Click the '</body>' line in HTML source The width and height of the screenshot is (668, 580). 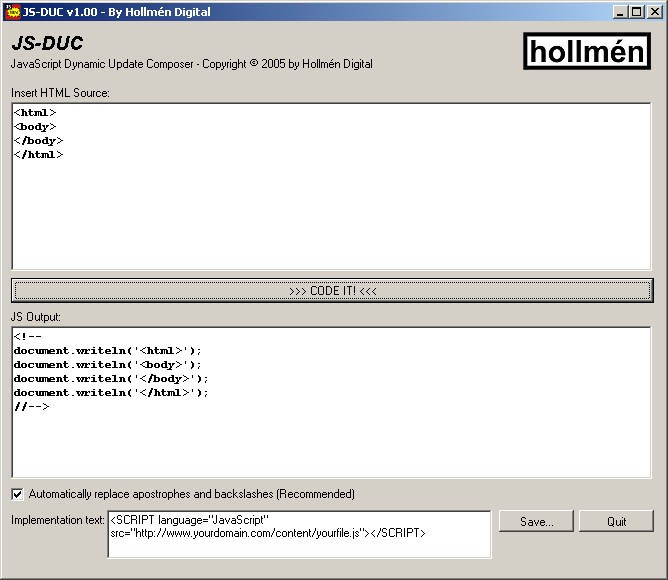(38, 141)
